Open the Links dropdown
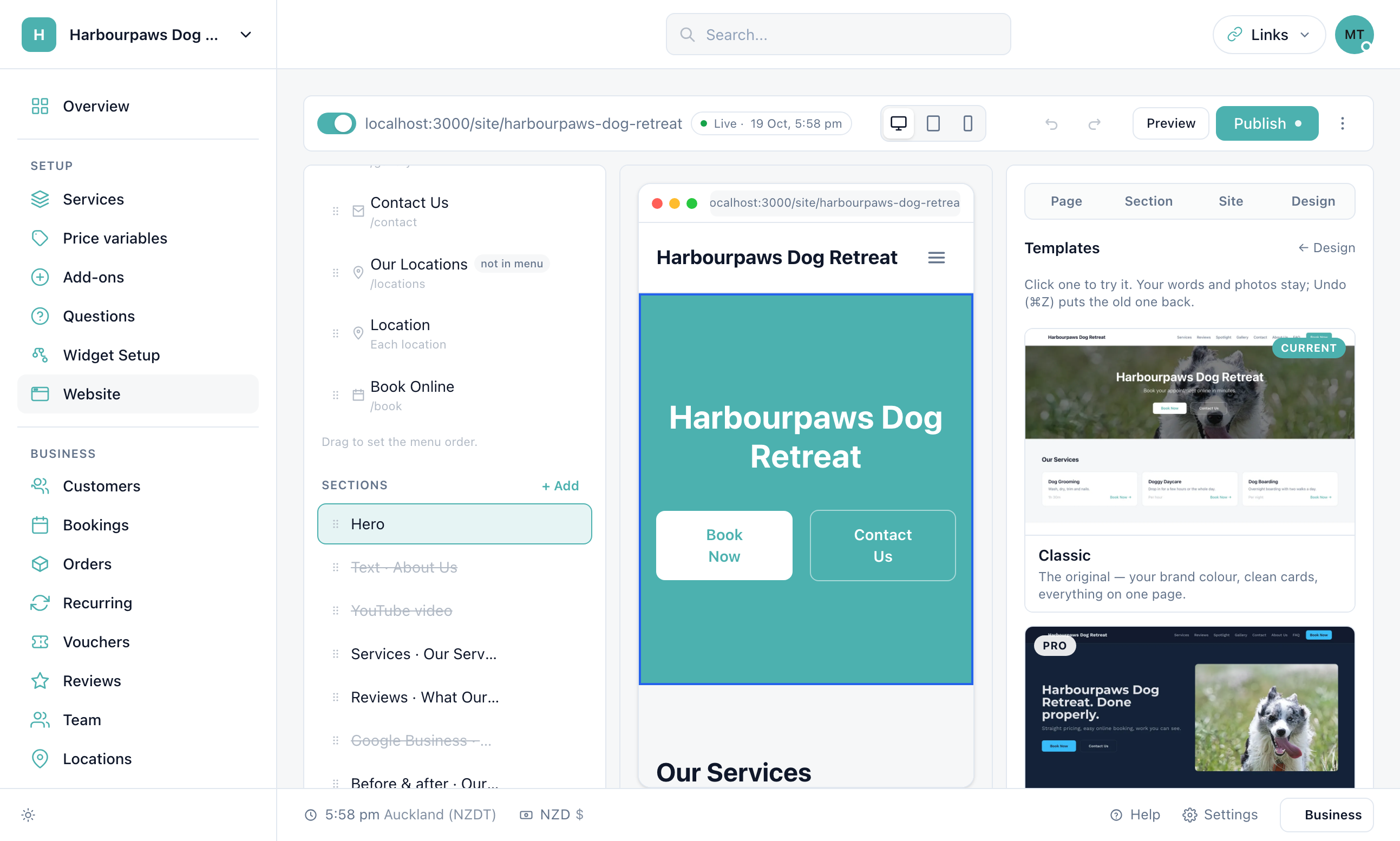The width and height of the screenshot is (1400, 841). click(x=1268, y=35)
